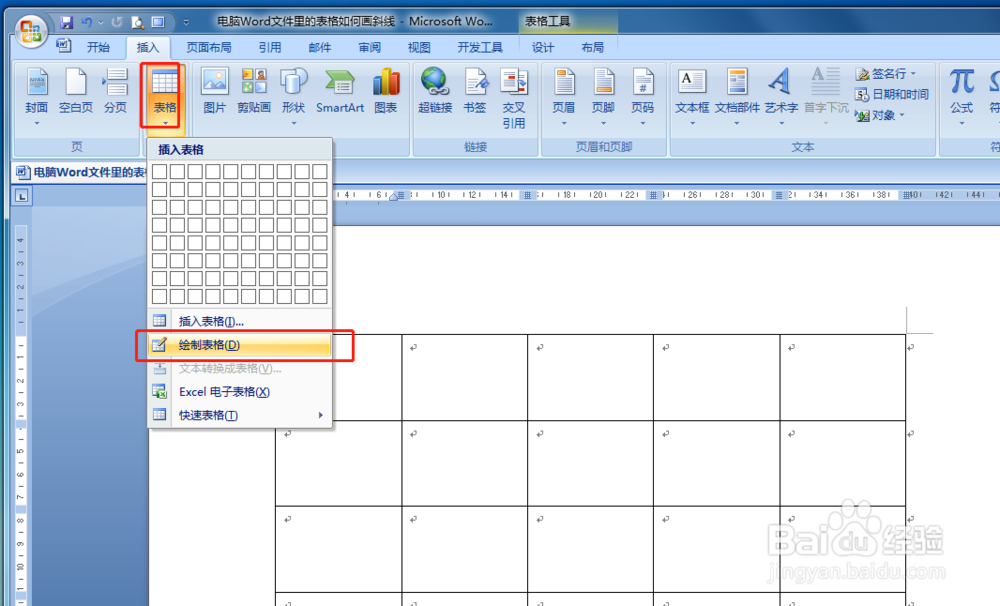Go to the 审阅 tab
This screenshot has height=606, width=1000.
369,47
